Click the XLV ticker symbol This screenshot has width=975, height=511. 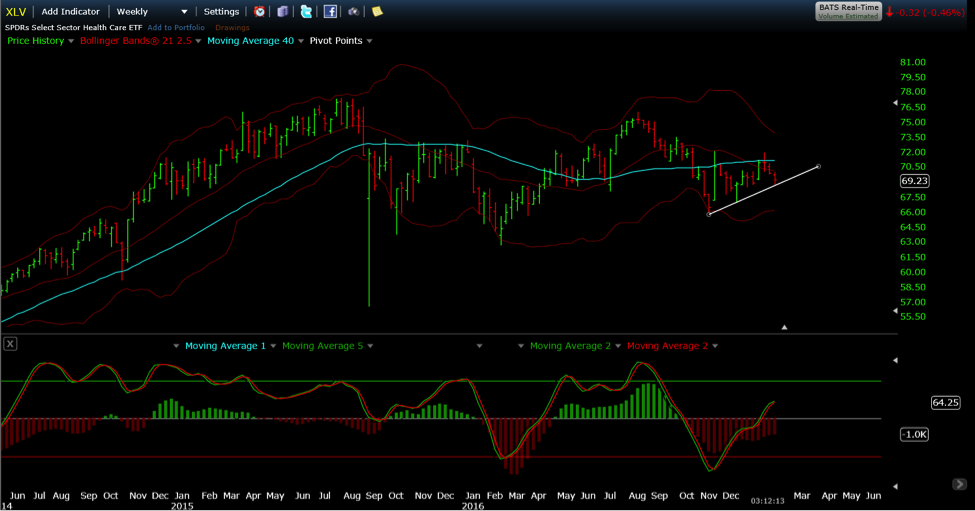pyautogui.click(x=16, y=11)
